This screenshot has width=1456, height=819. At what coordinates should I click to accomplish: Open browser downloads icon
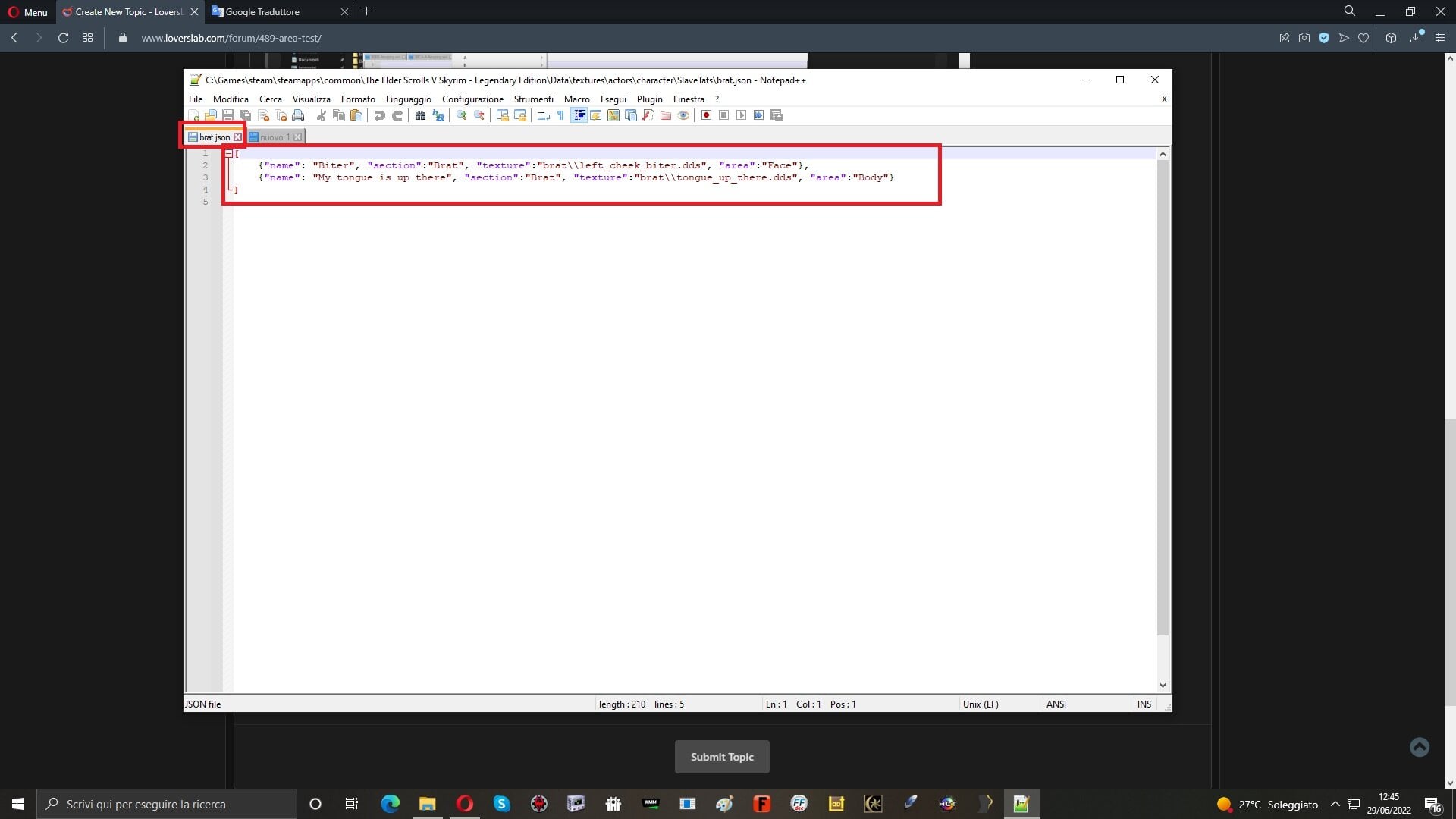[x=1416, y=38]
